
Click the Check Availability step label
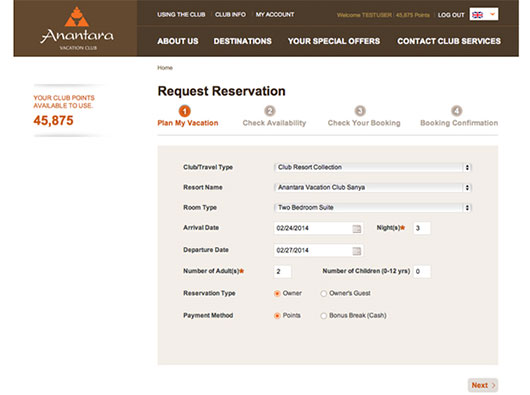[274, 123]
